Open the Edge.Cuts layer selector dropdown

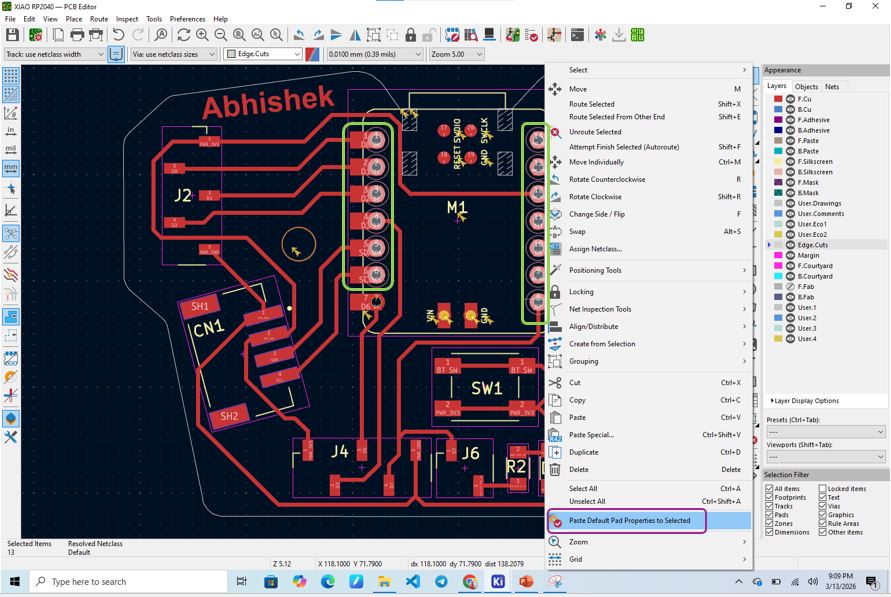[x=263, y=54]
